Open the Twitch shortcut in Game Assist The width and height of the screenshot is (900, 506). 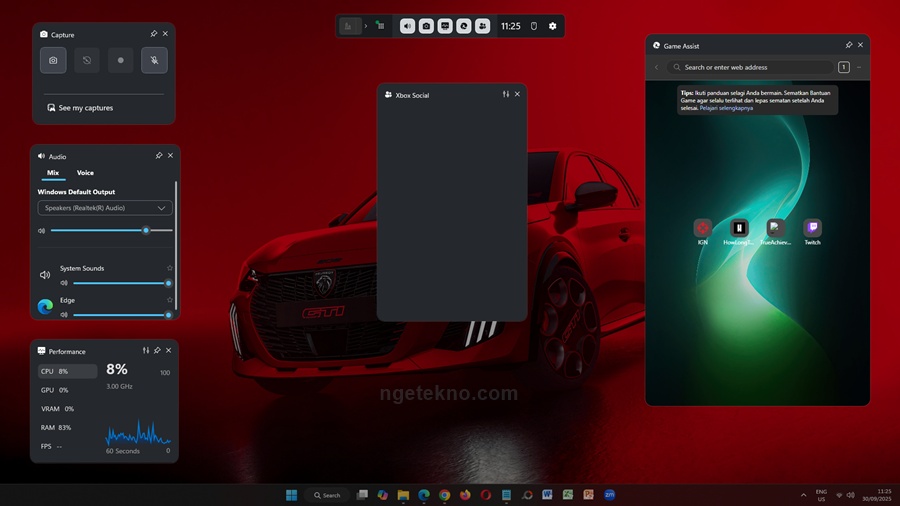point(812,229)
